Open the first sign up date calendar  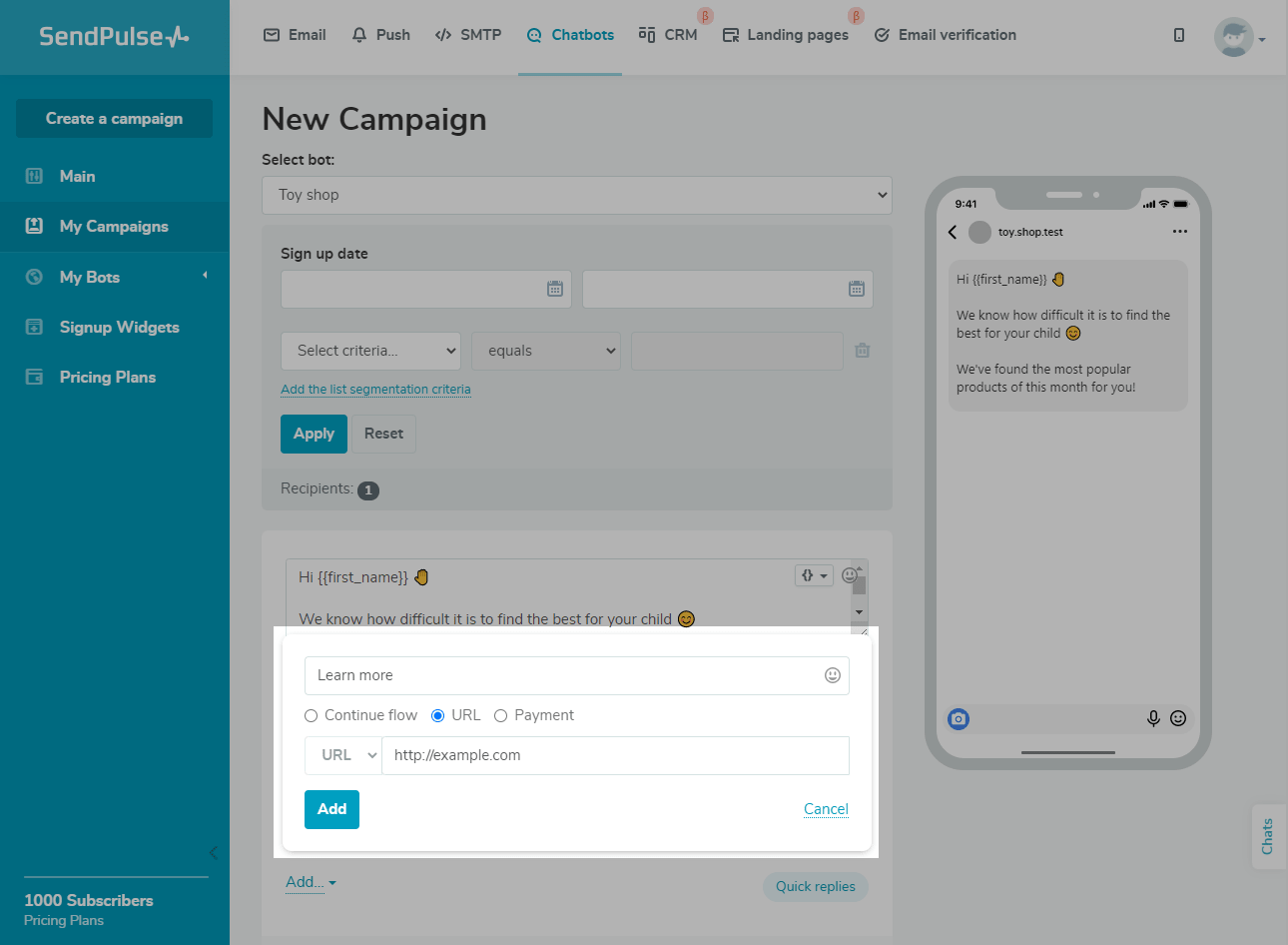point(555,289)
